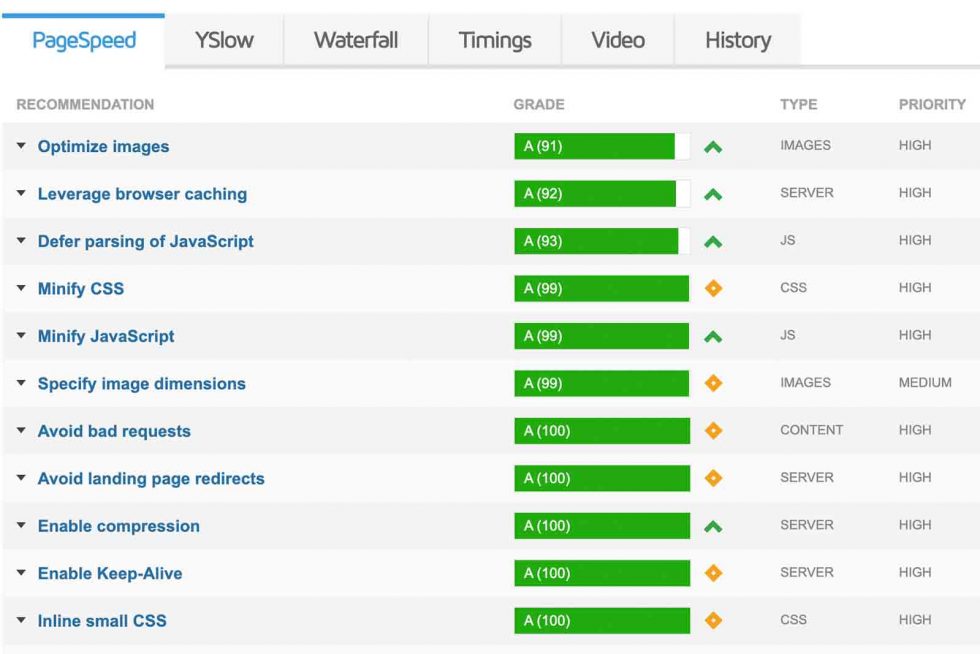Open the Minify CSS recommendation
Screen dimensions: 980x654
coord(81,289)
